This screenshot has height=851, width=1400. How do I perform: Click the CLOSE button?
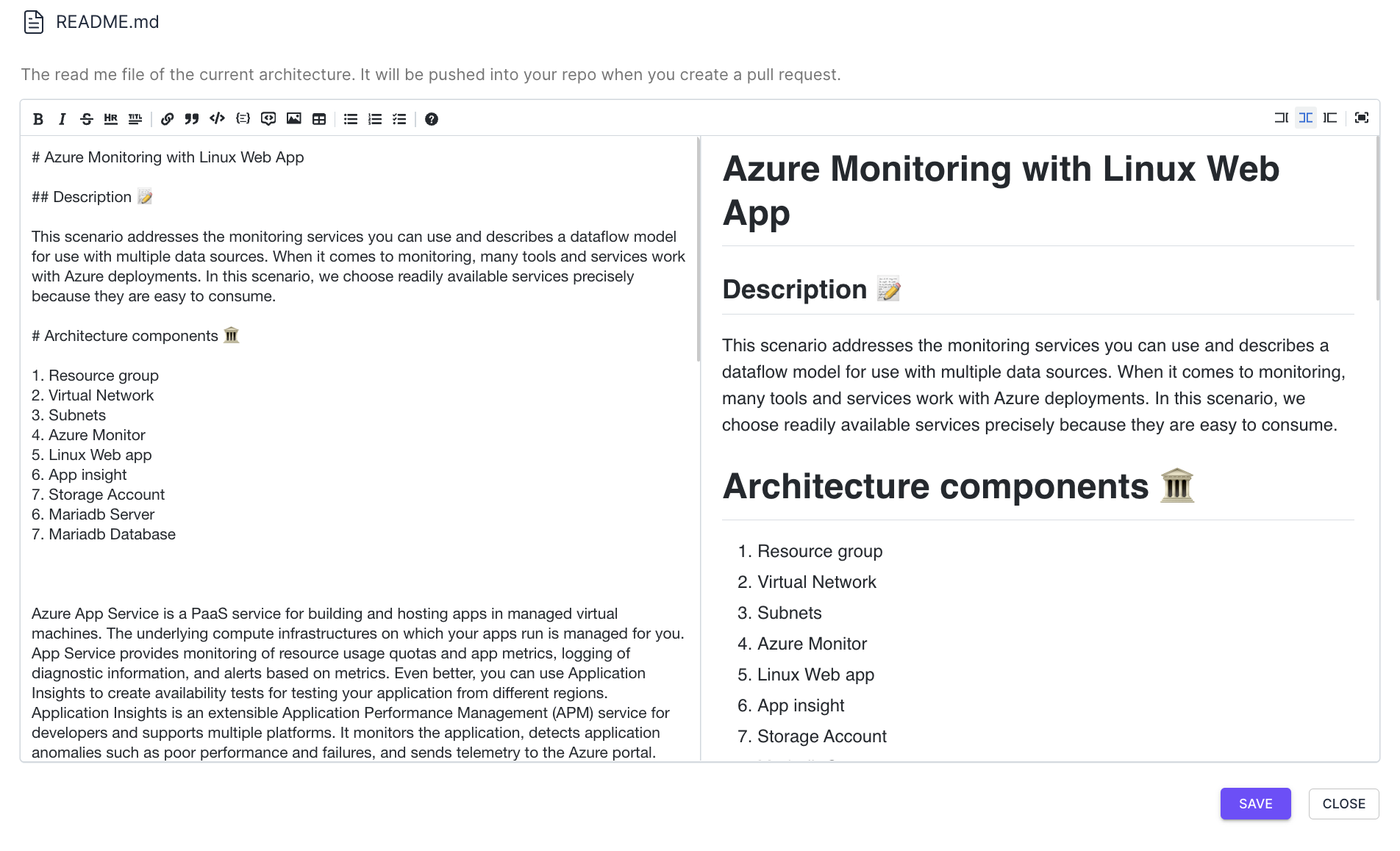click(1343, 804)
